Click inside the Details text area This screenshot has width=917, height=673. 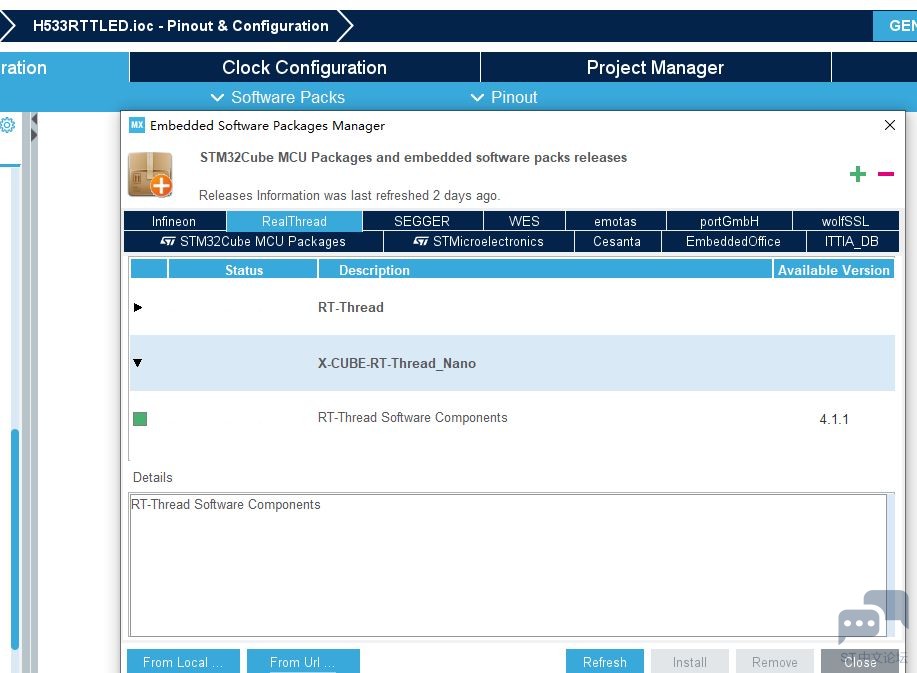508,565
